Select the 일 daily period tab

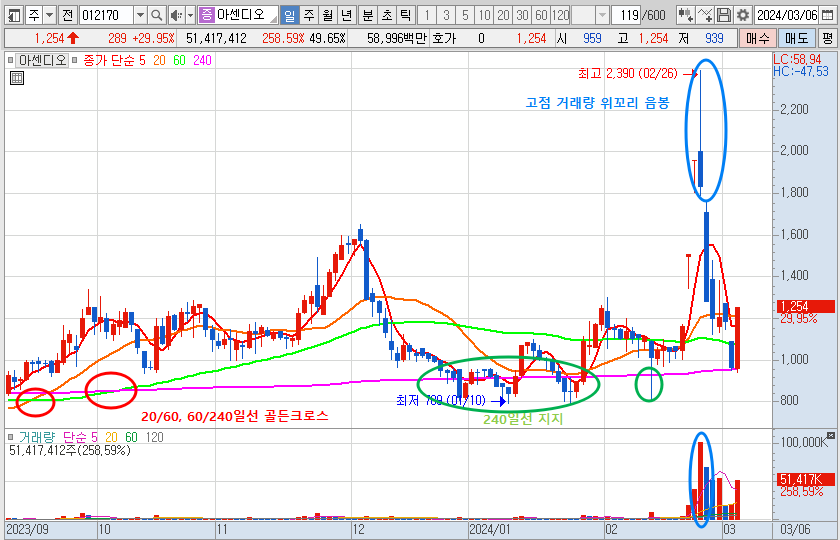click(289, 15)
